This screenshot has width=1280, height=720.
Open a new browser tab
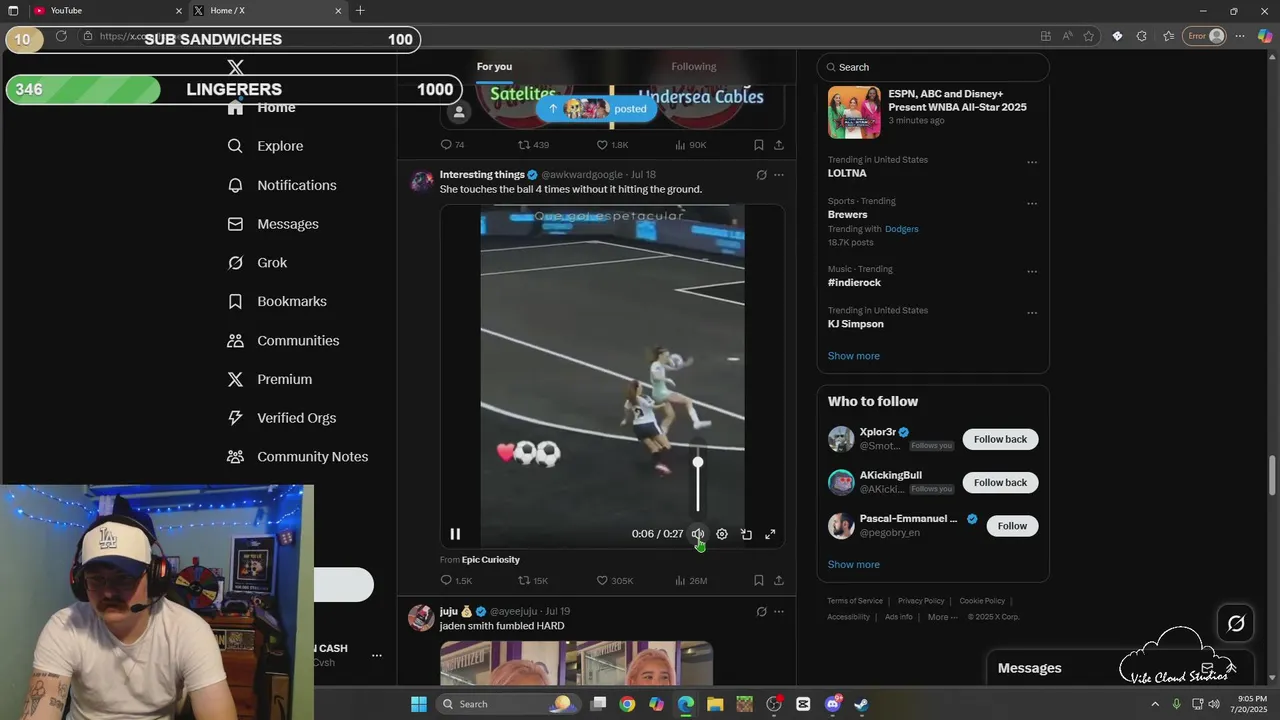pos(360,11)
